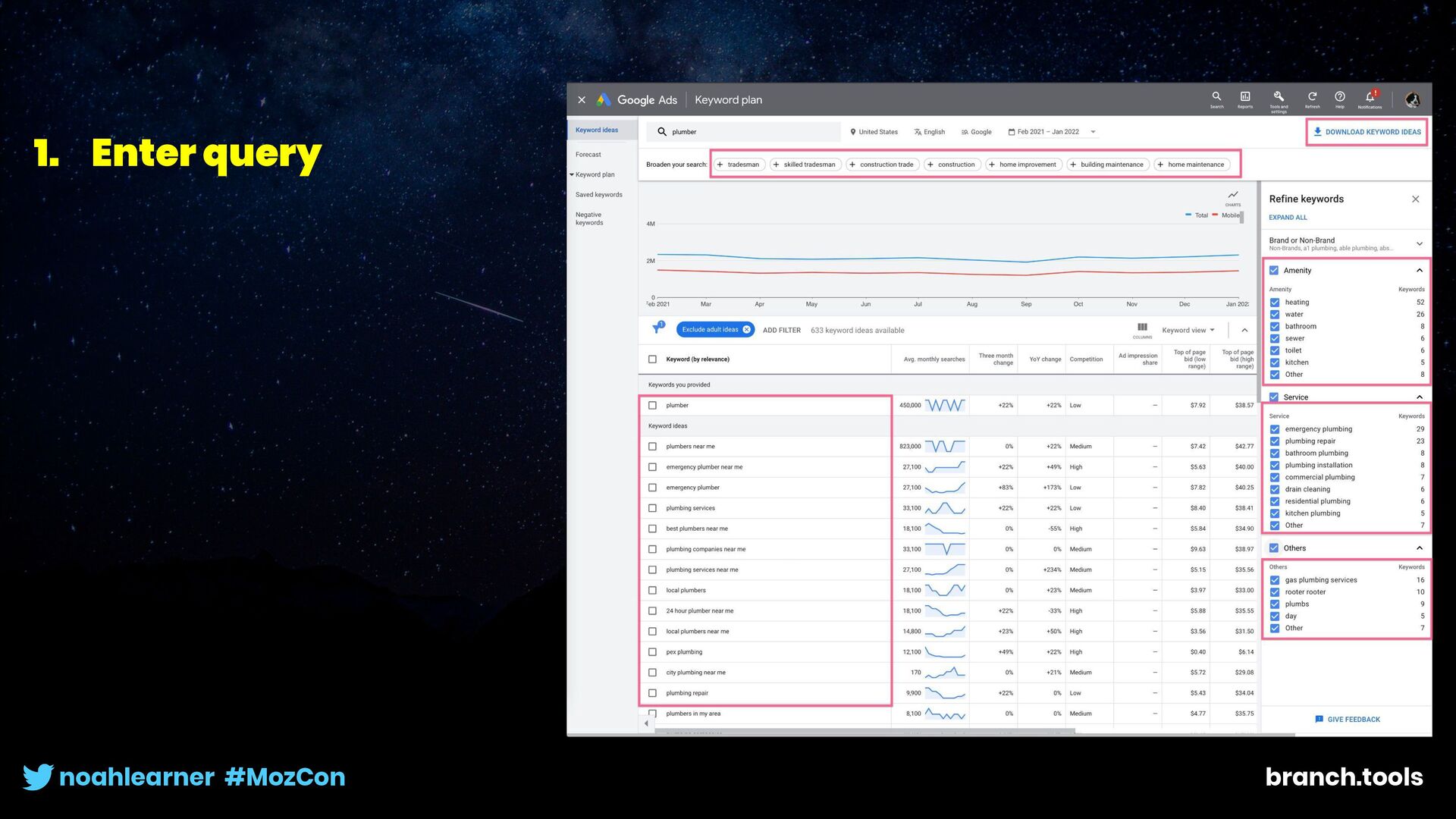Click the filter funnel icon

pyautogui.click(x=657, y=329)
